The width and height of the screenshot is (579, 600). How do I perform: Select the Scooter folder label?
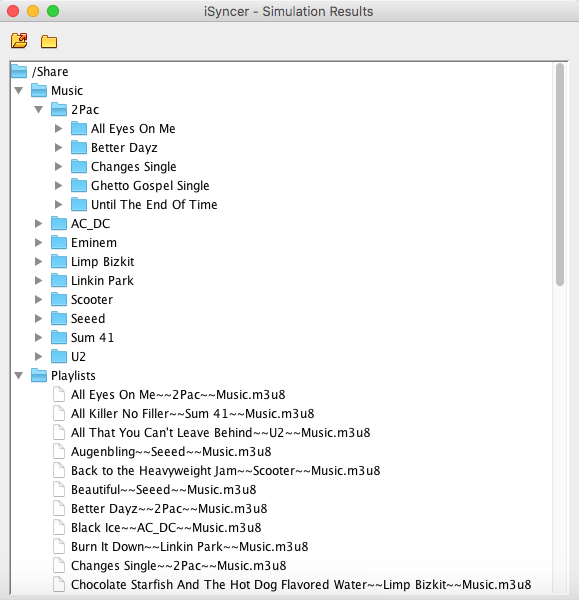click(x=92, y=300)
